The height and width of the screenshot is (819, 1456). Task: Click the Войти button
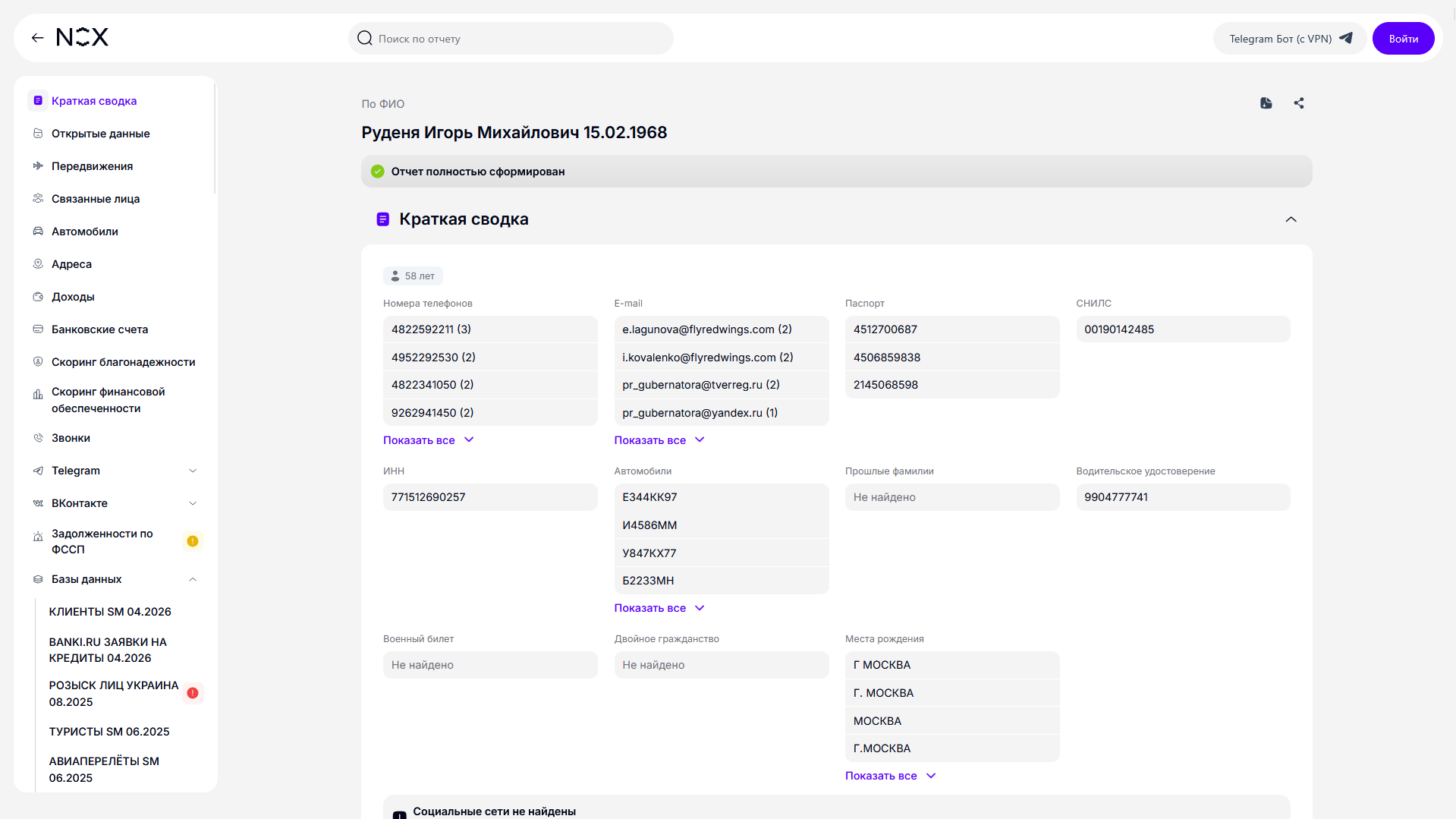click(1403, 39)
